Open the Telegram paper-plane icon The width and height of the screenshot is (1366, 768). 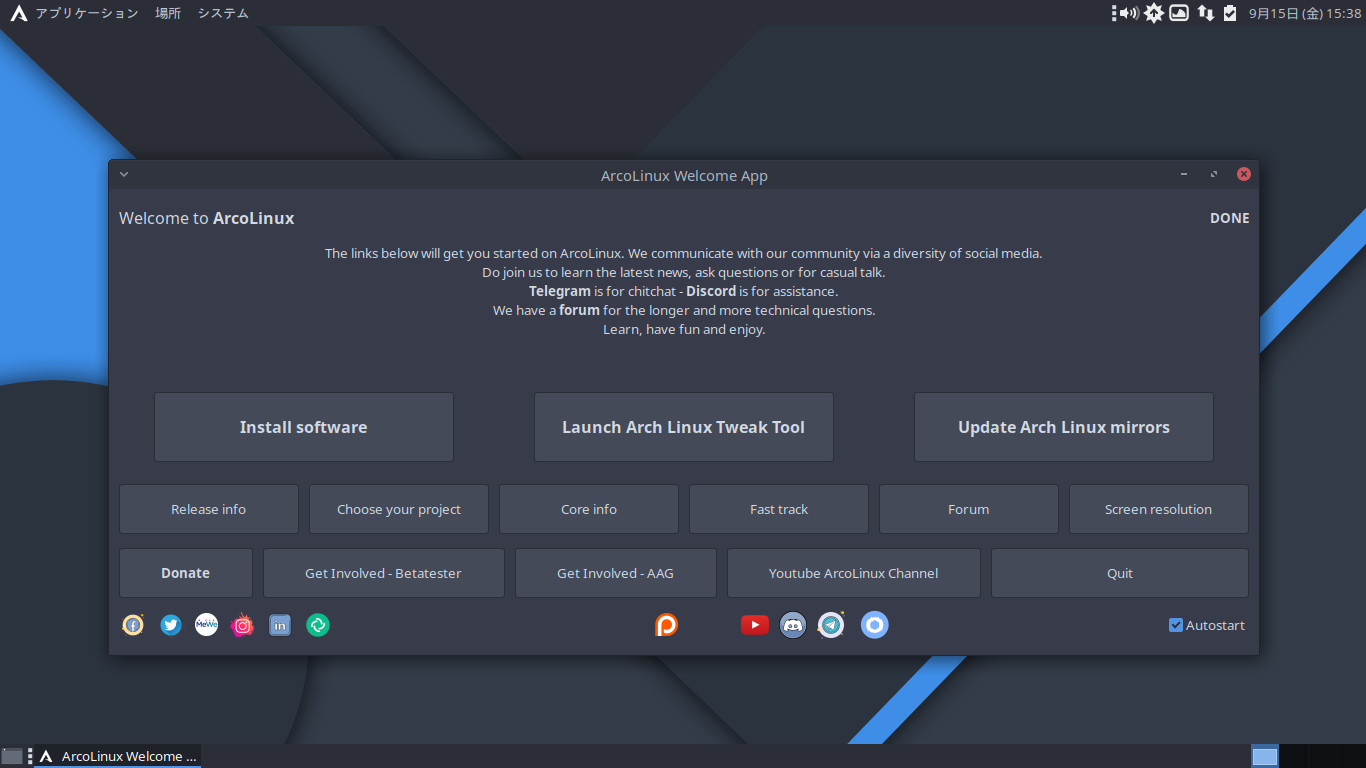pyautogui.click(x=831, y=625)
